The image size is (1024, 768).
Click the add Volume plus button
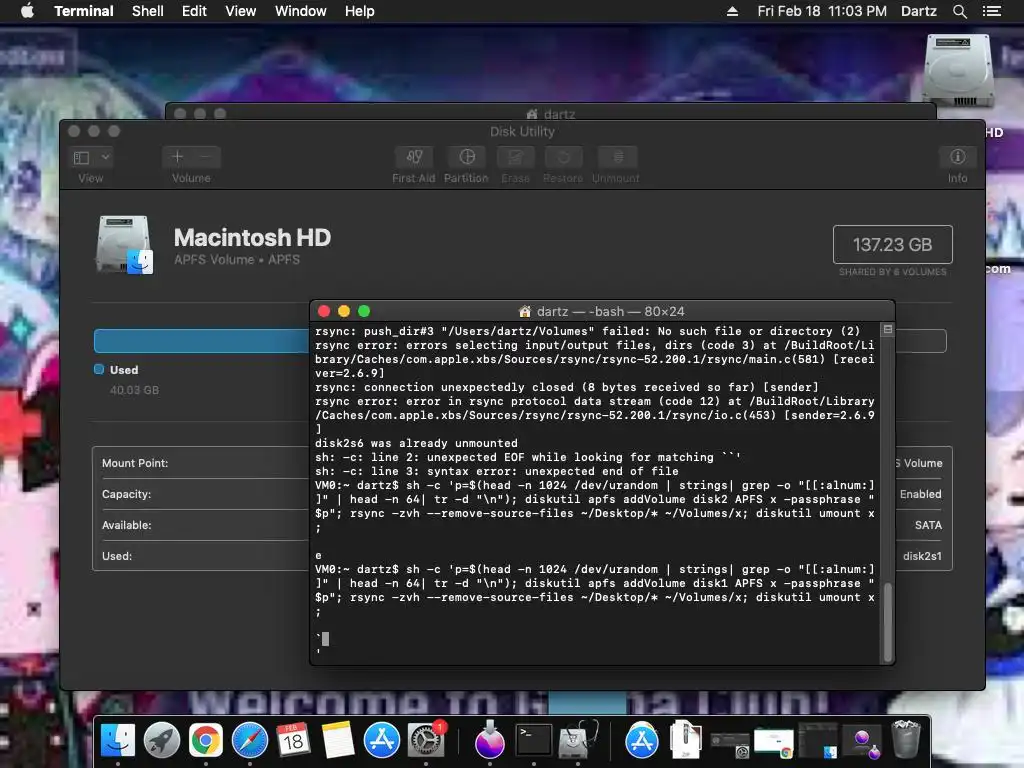(x=177, y=157)
